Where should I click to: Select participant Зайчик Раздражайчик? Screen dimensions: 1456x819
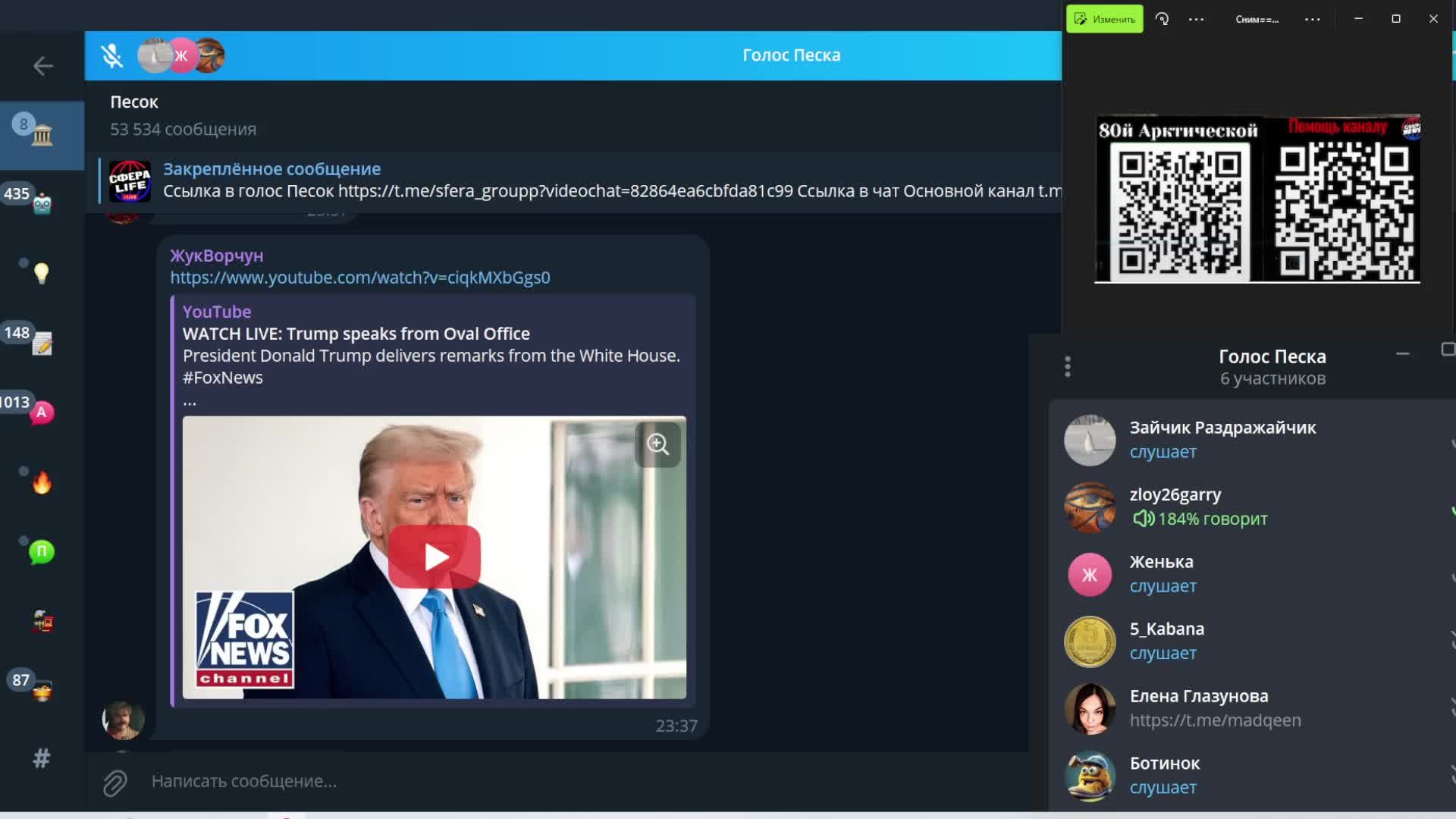1251,440
